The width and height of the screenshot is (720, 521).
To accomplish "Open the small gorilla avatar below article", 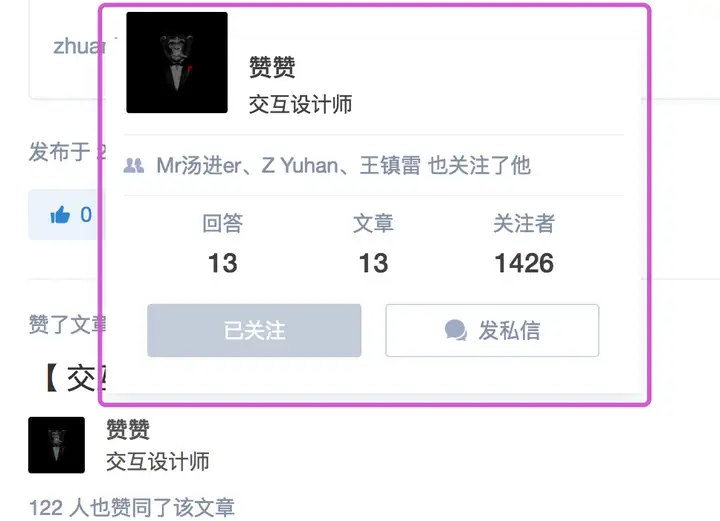I will click(x=56, y=445).
